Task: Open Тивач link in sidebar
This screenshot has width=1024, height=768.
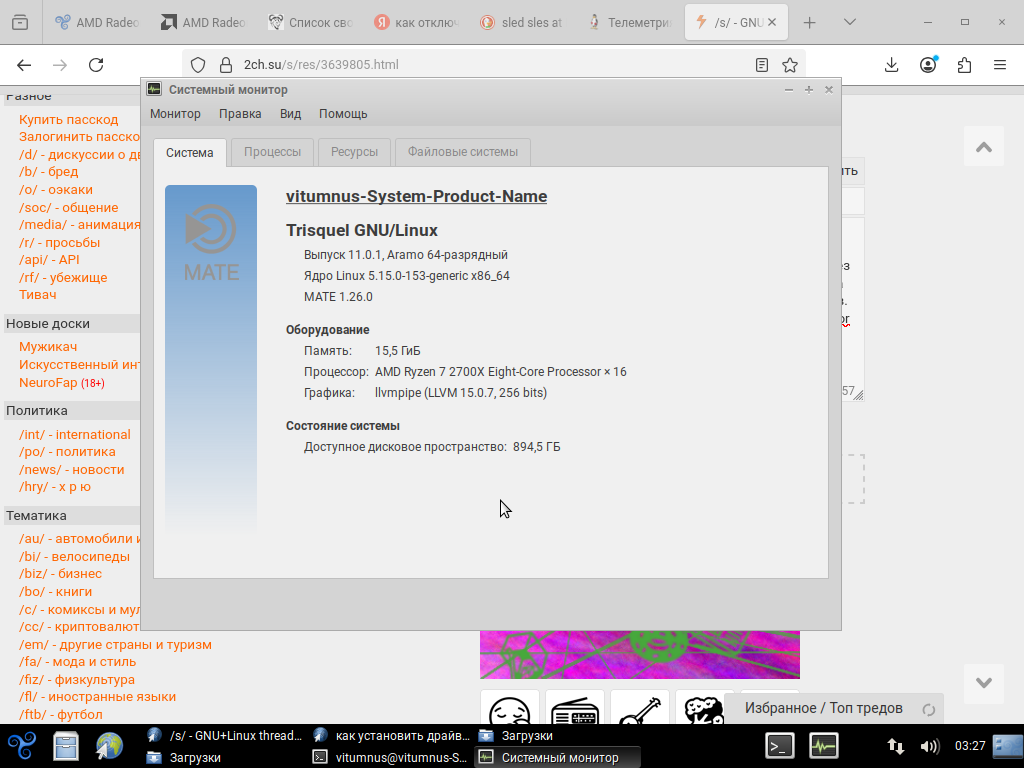Action: (x=38, y=295)
